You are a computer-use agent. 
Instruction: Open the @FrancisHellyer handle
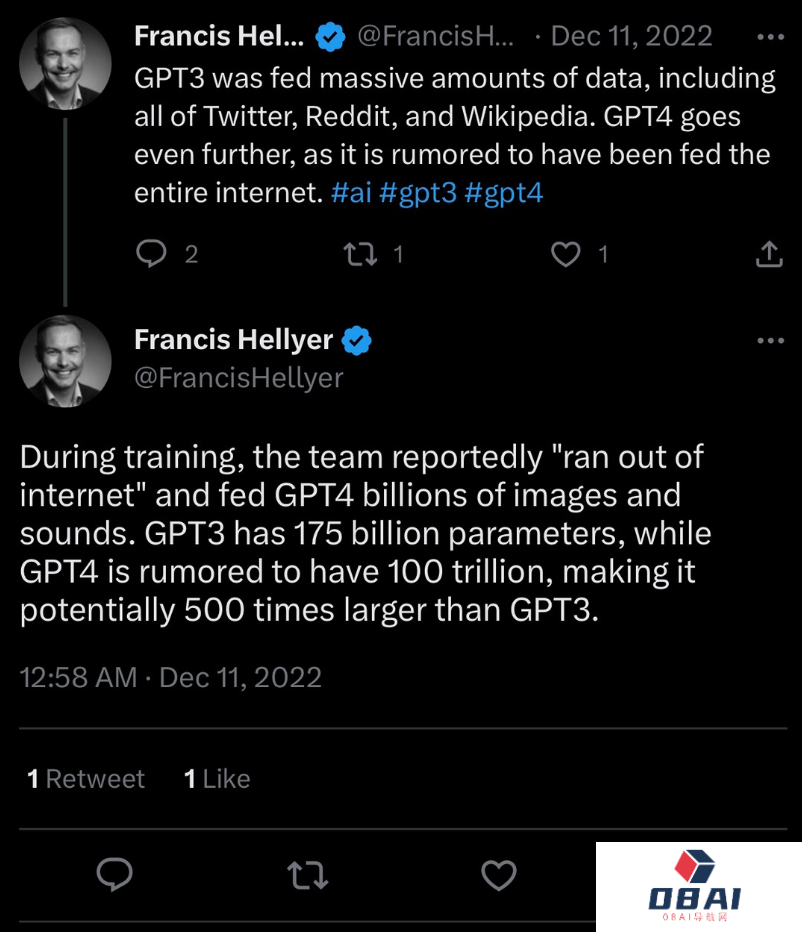coord(238,377)
